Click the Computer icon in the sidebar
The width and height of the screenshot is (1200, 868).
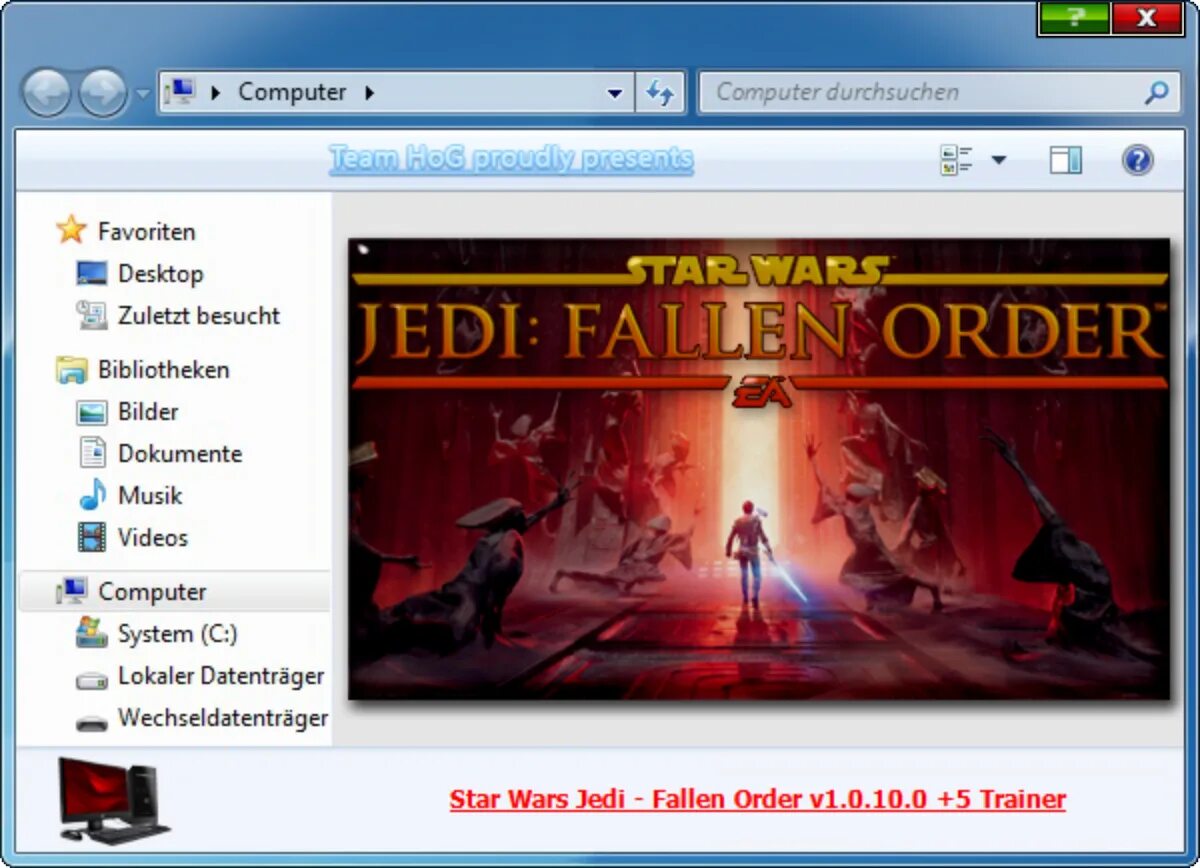[71, 591]
